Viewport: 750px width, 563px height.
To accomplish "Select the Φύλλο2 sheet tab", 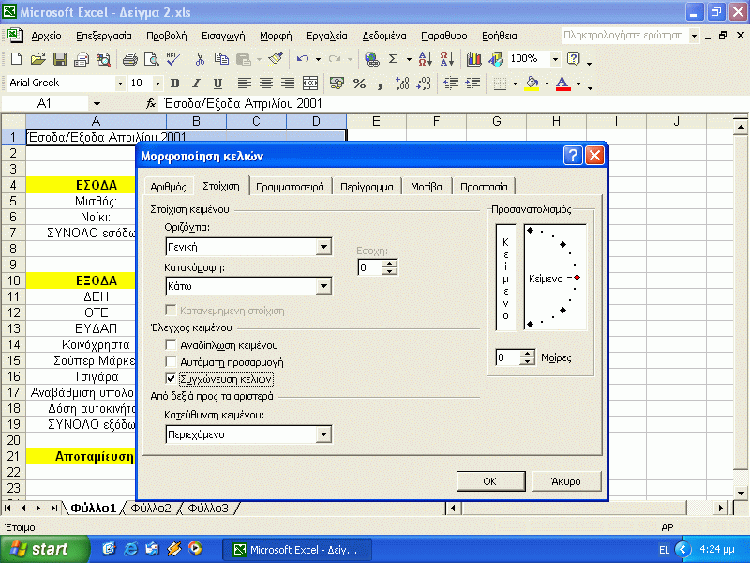I will coord(151,508).
